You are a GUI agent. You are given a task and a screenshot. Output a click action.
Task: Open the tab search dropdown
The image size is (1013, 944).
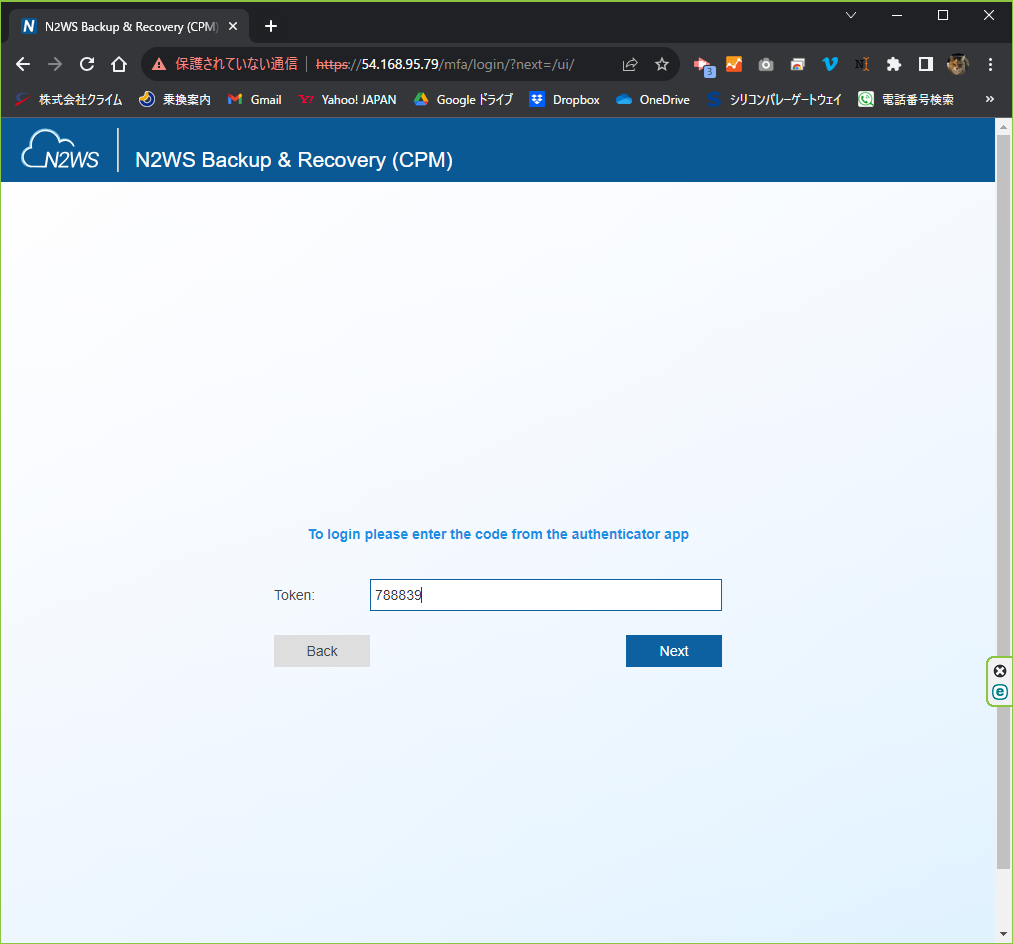pyautogui.click(x=851, y=15)
